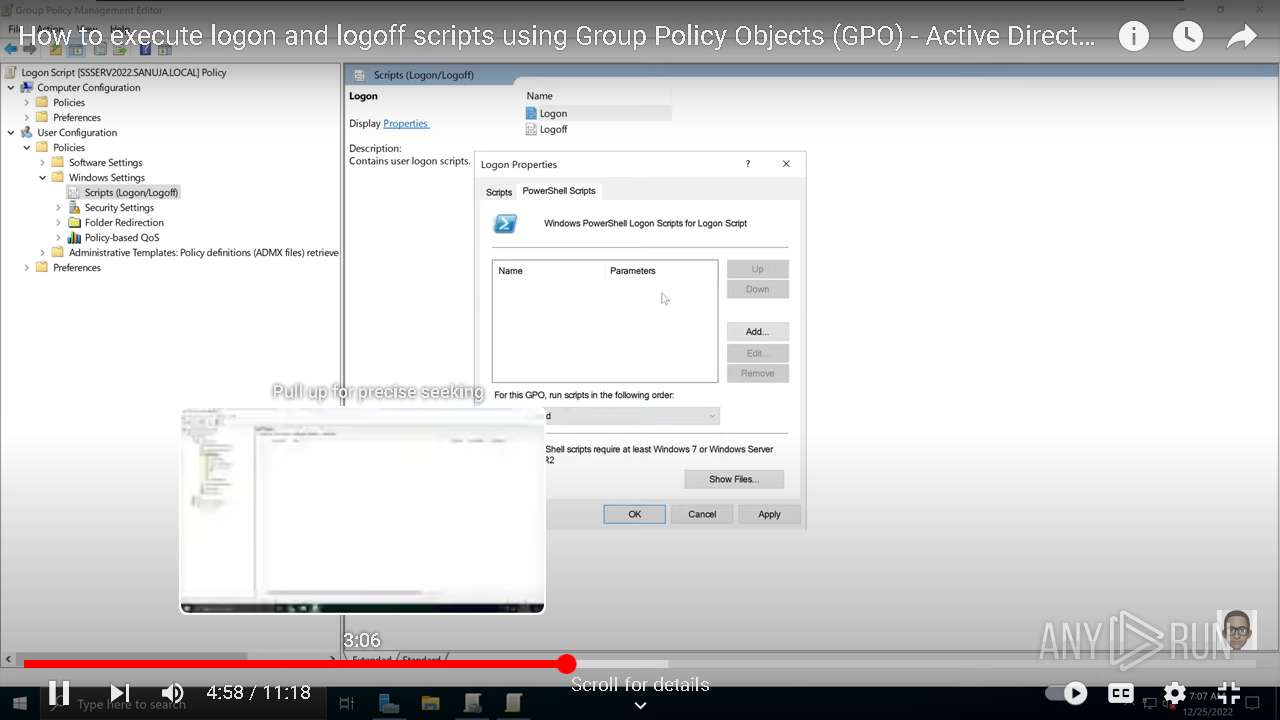Click the User Configuration user icon
Screen dimensions: 1280x720
(27, 133)
